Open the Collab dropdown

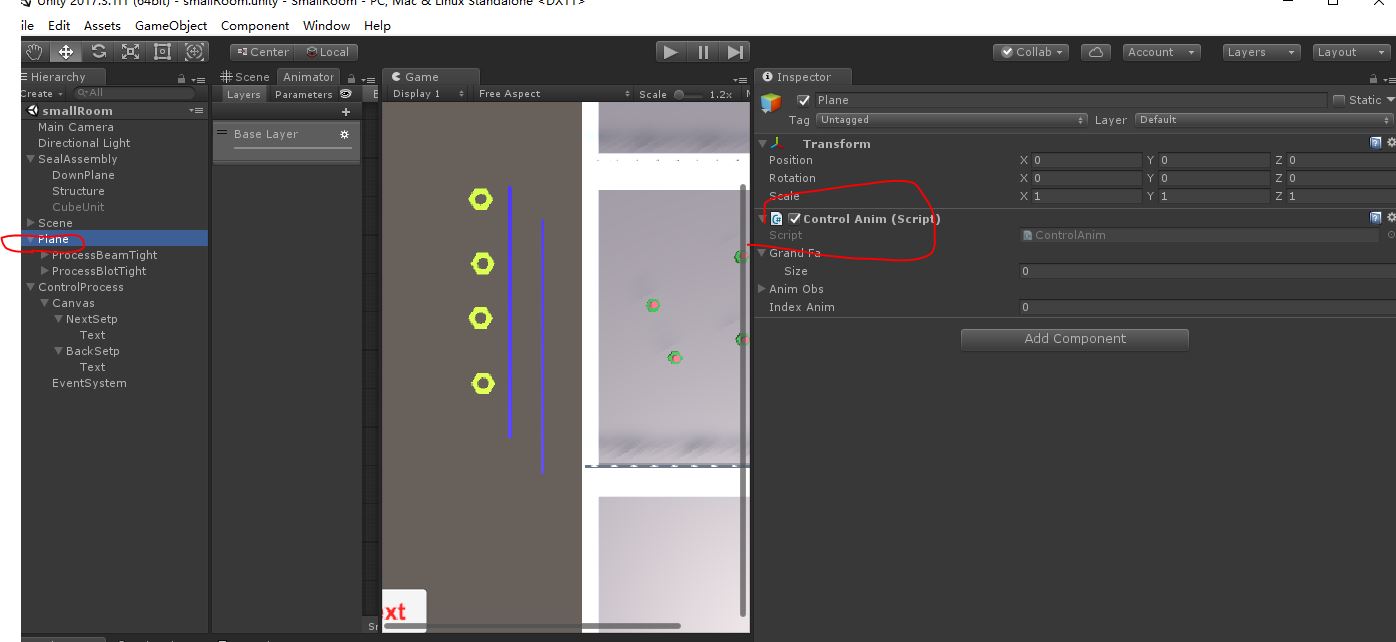coord(1031,52)
